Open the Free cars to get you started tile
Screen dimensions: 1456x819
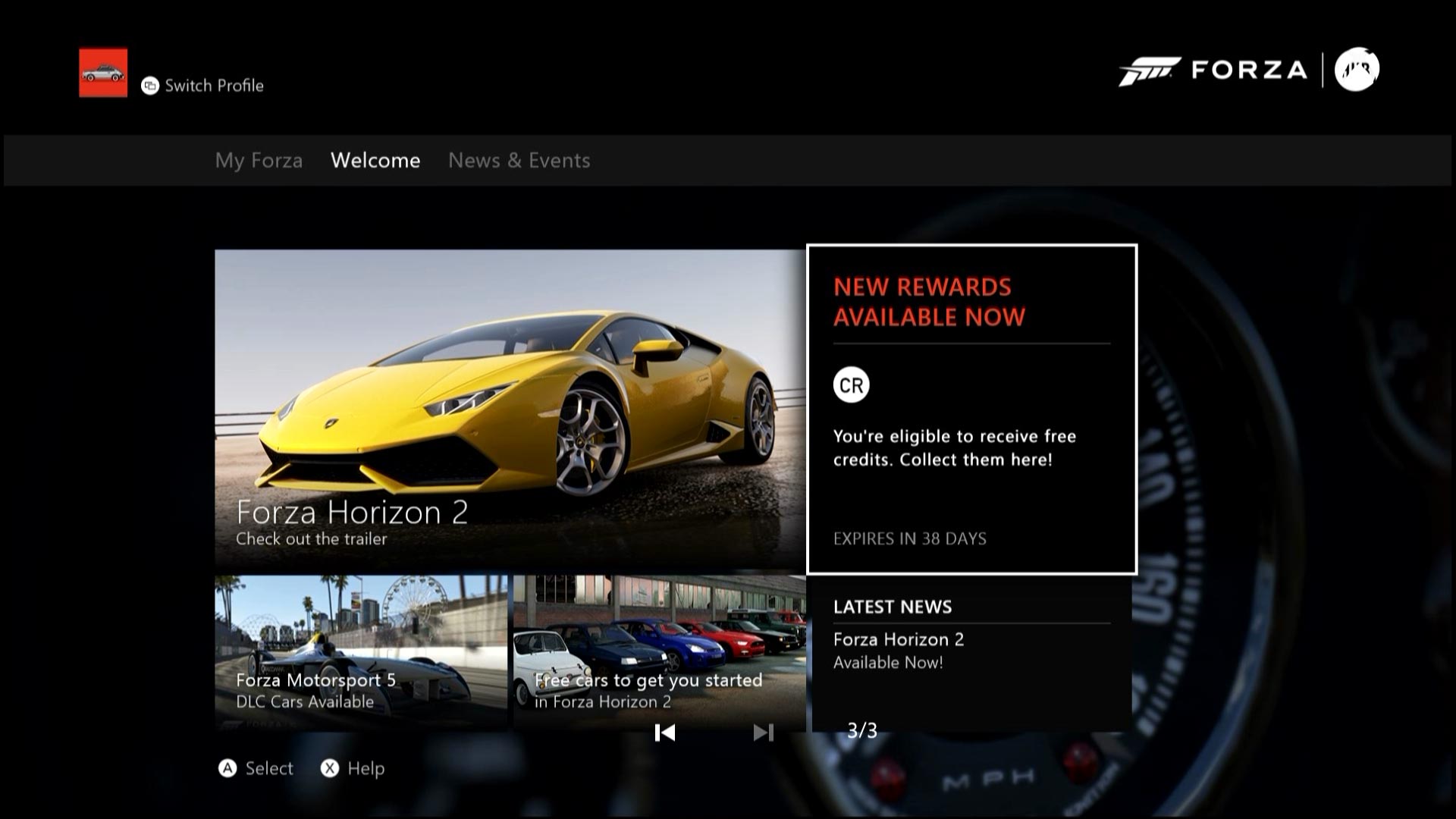tap(660, 653)
